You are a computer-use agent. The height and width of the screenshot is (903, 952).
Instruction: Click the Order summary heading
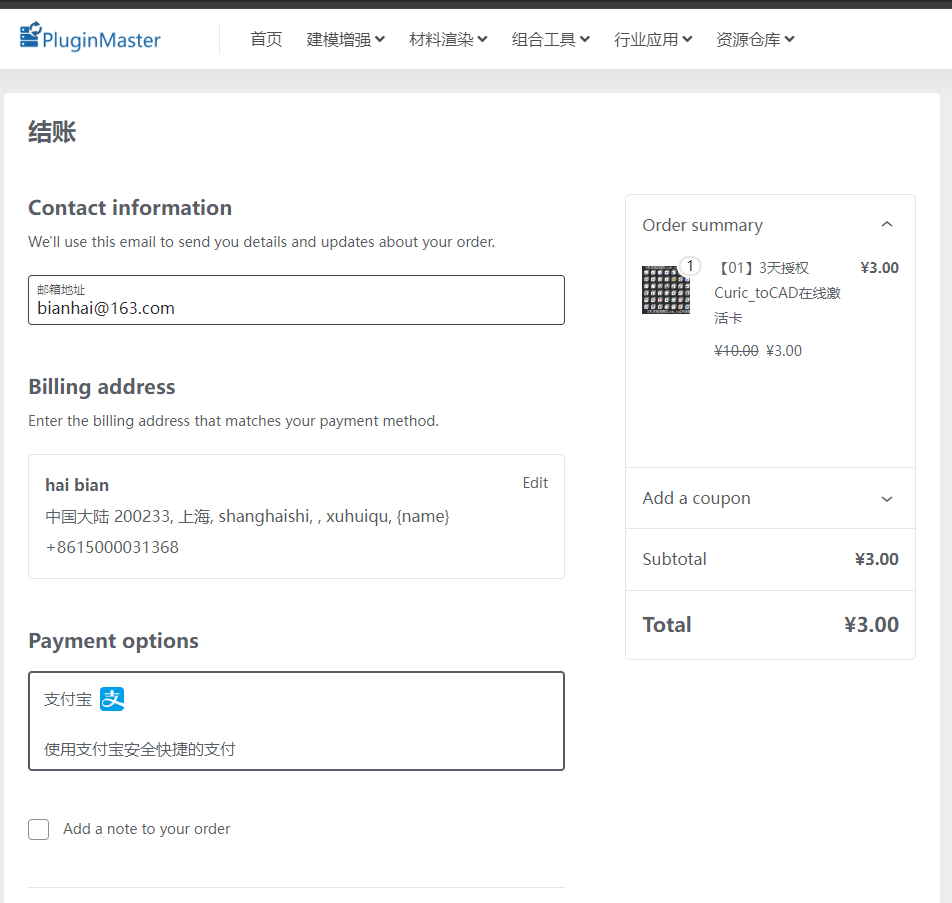(x=702, y=225)
